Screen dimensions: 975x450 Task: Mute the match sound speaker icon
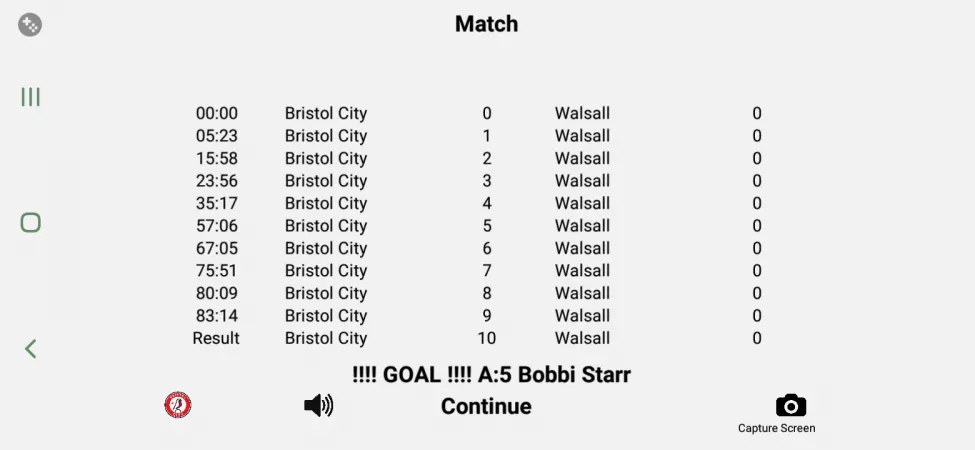tap(318, 405)
